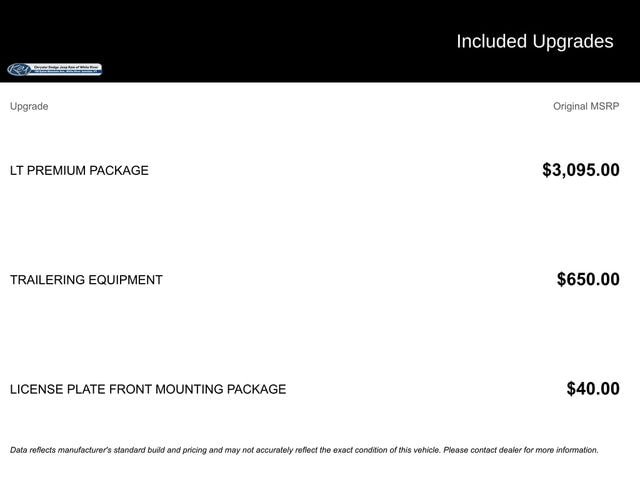Click the word "Upgrades" in the header title

[x=573, y=42]
